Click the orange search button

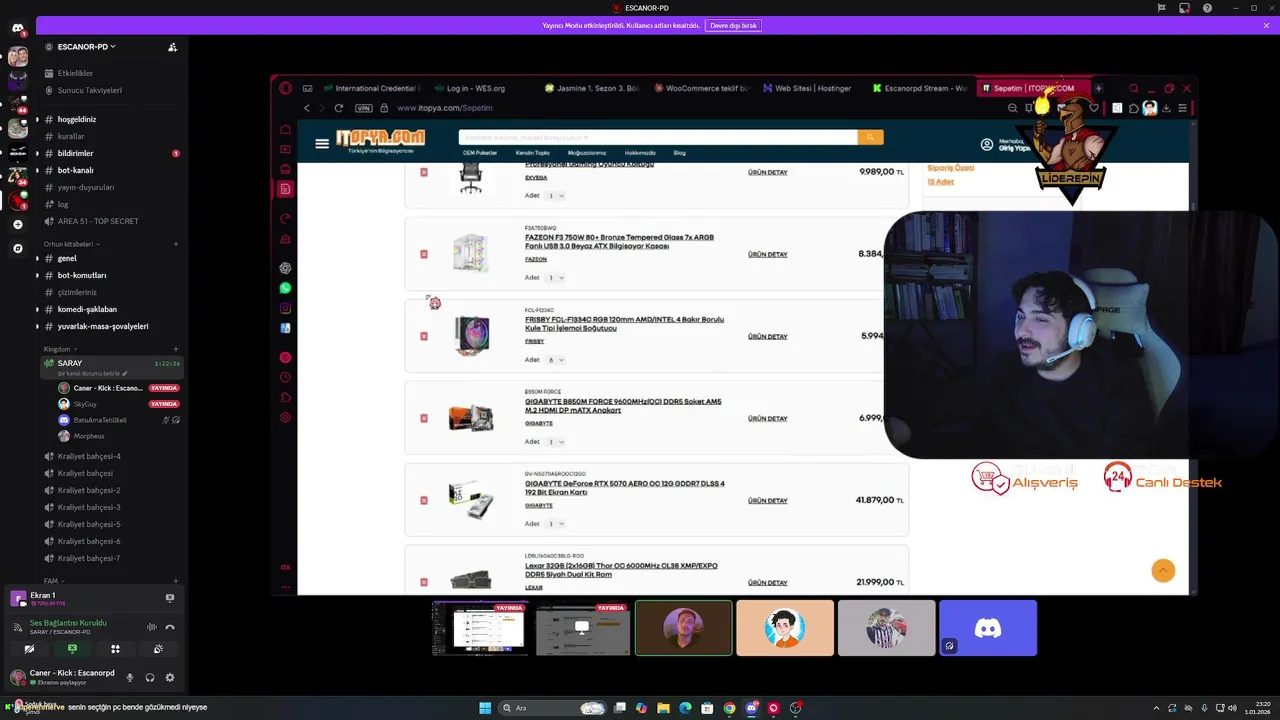point(870,137)
